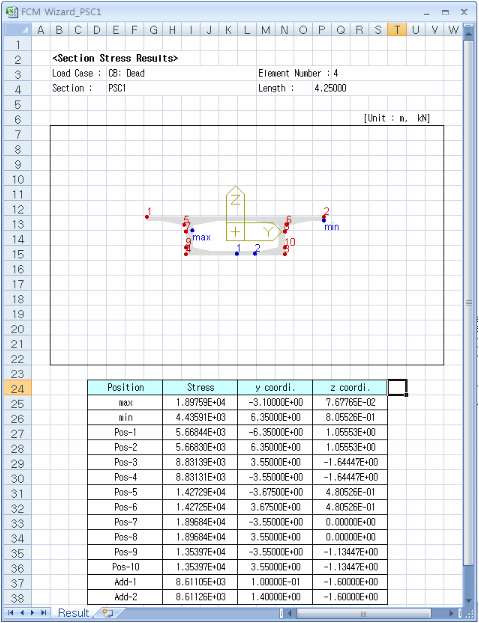479x623 pixels.
Task: Click vertical scrollbar up arrow
Action: point(469,33)
